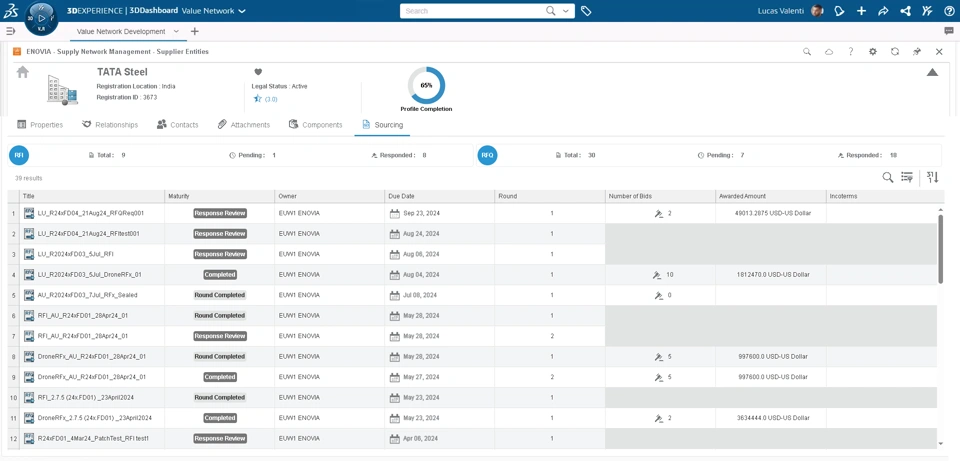Pin the widget with the pin icon
The width and height of the screenshot is (960, 461).
[917, 52]
